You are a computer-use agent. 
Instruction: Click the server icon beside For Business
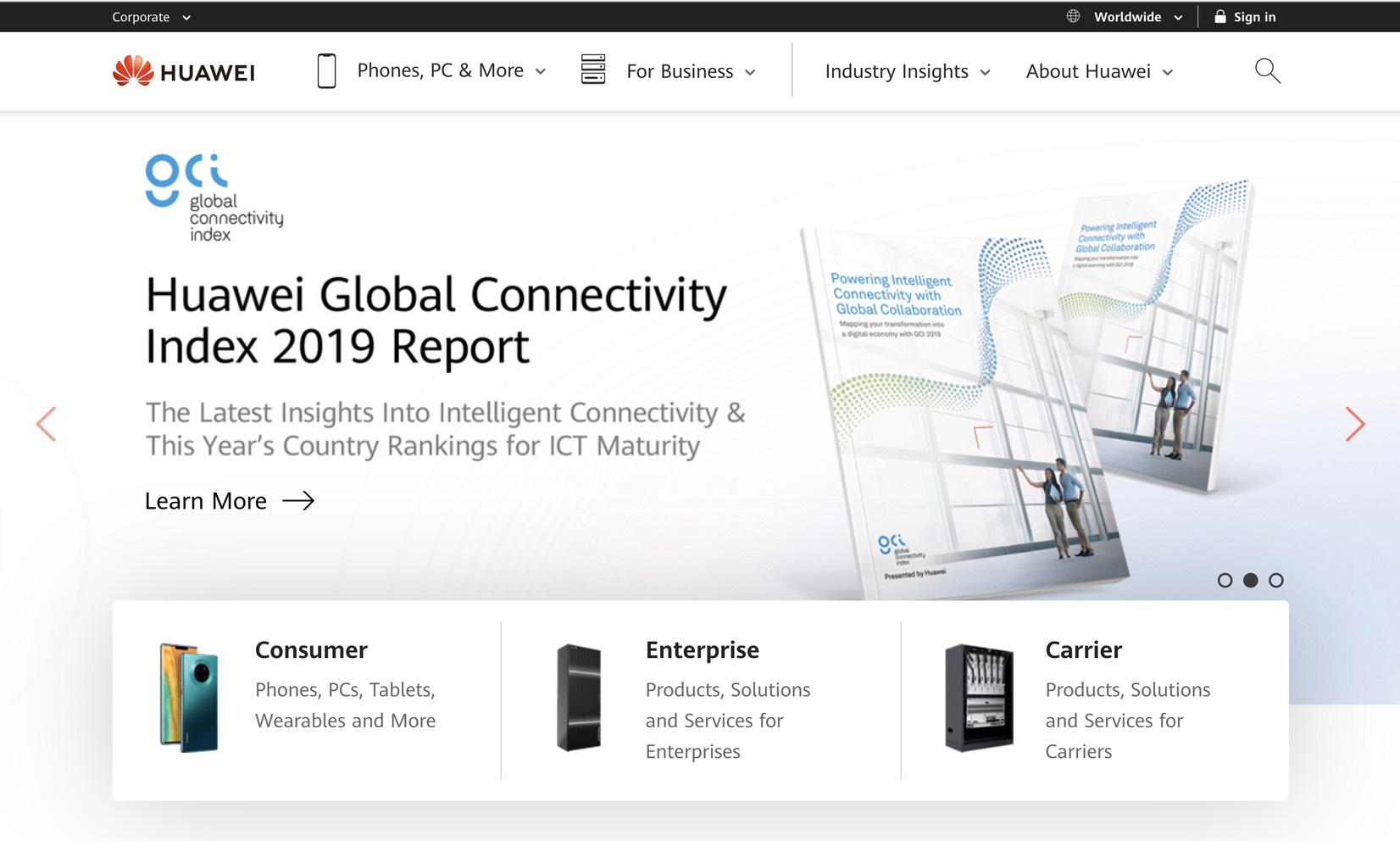[593, 69]
